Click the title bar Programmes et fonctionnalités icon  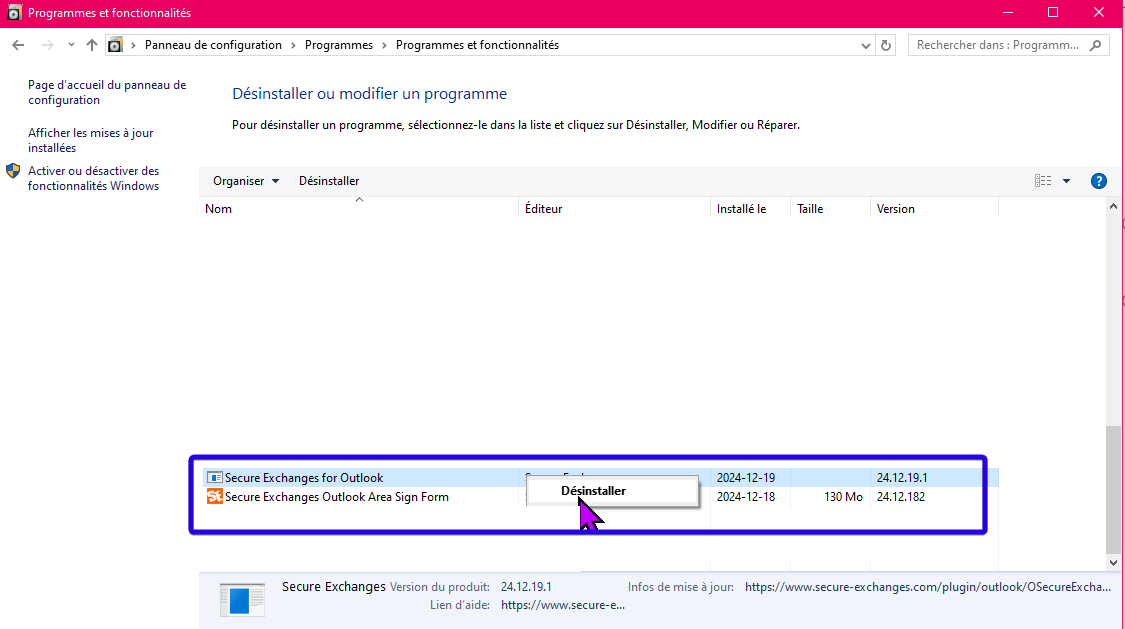[14, 13]
